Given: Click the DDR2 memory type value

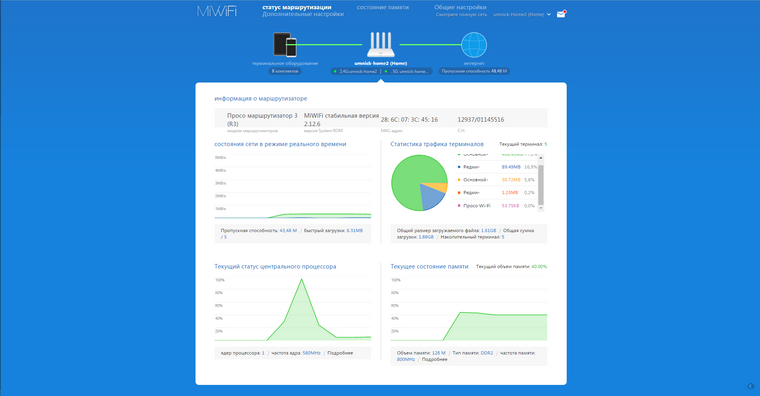Looking at the screenshot, I should (487, 353).
